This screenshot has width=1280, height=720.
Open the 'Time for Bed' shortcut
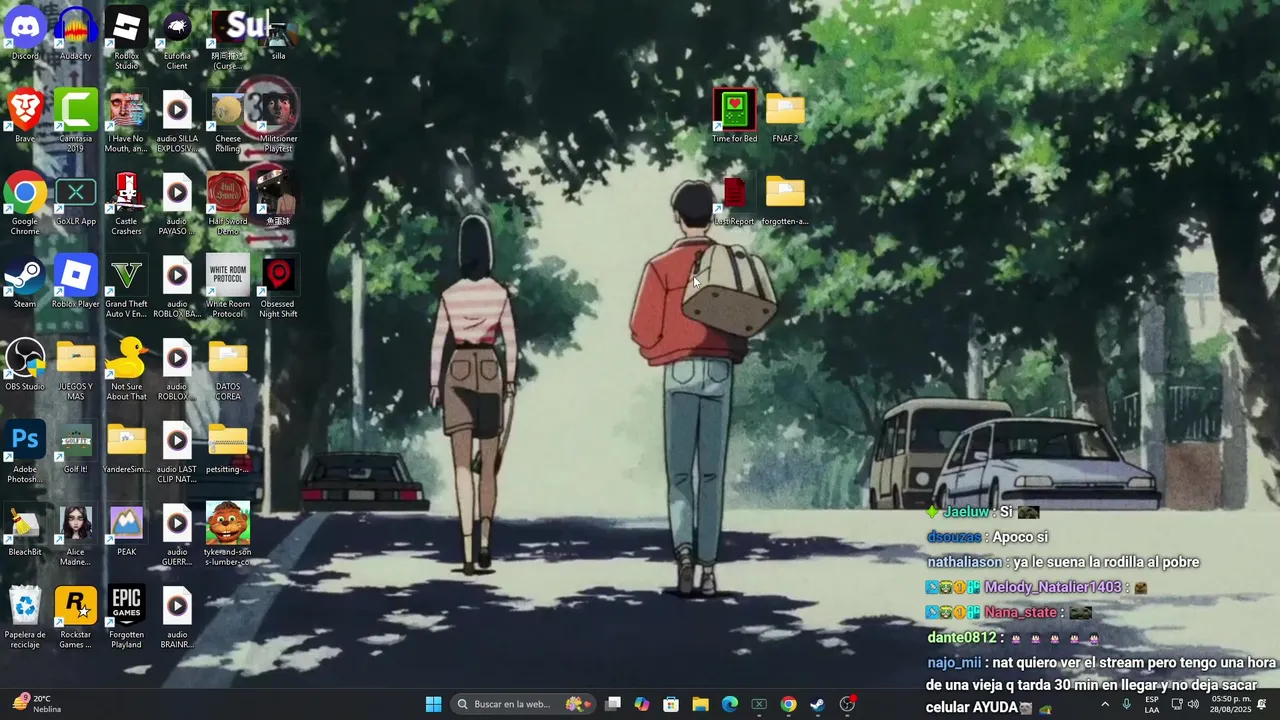[x=735, y=117]
